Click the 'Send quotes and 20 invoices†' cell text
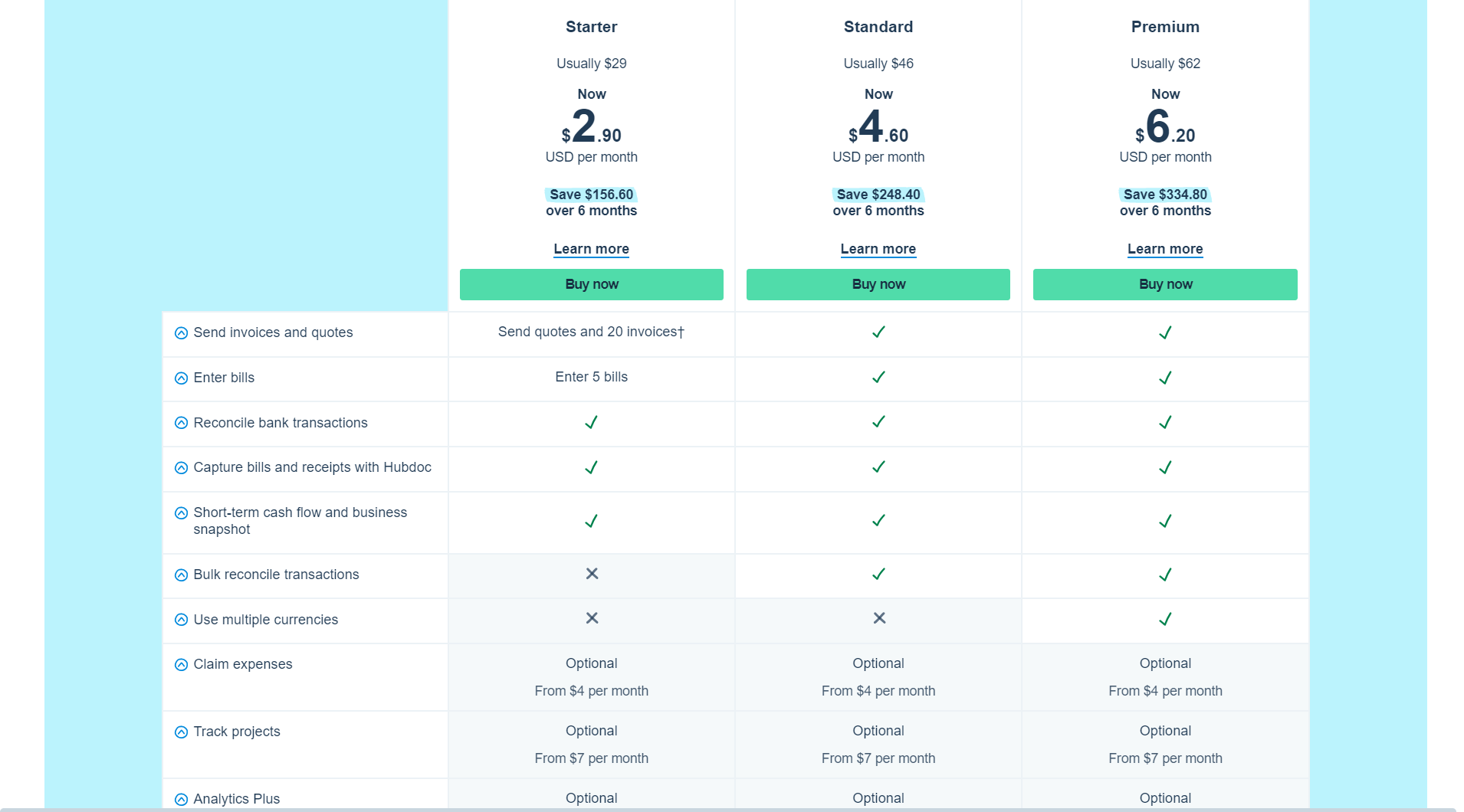1464x812 pixels. click(591, 332)
